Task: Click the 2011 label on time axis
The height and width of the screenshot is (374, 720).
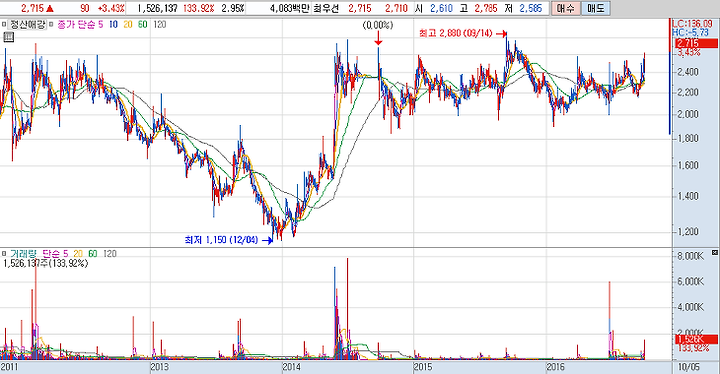Action: point(10,367)
